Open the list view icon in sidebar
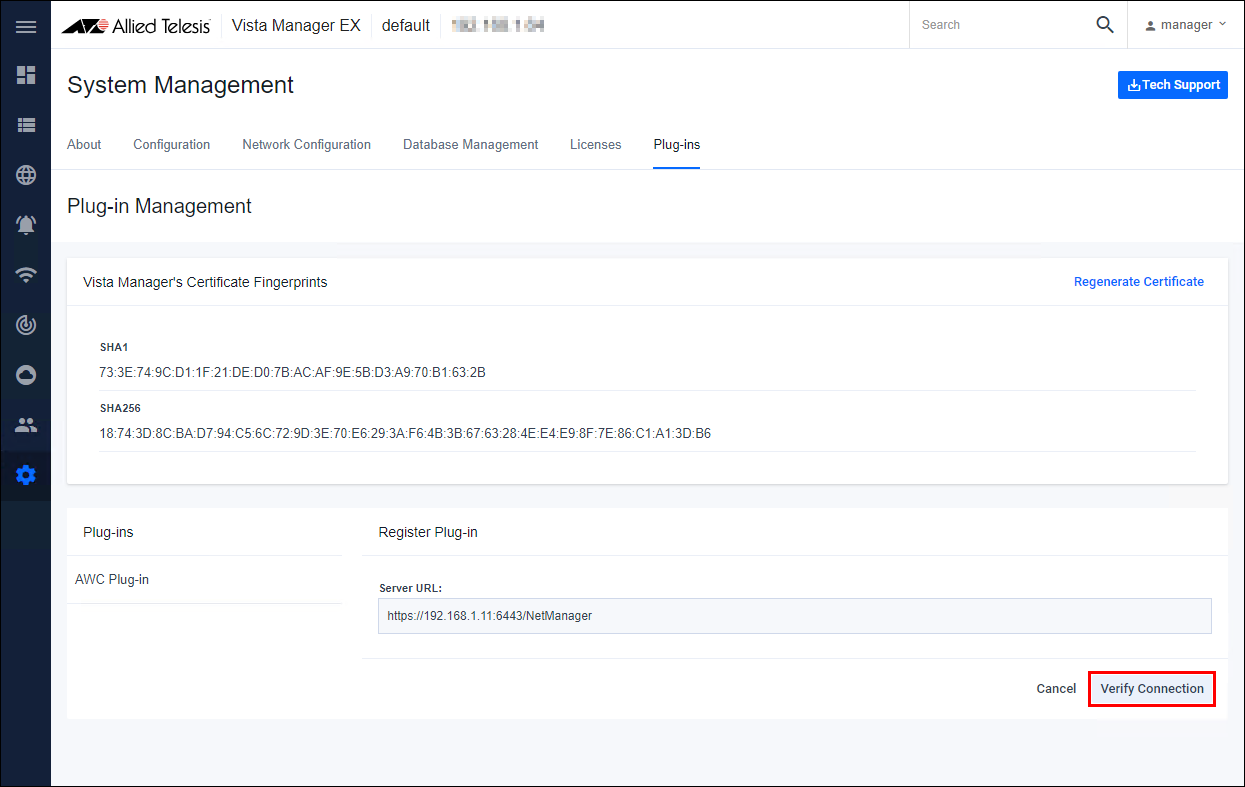1245x787 pixels. tap(26, 125)
